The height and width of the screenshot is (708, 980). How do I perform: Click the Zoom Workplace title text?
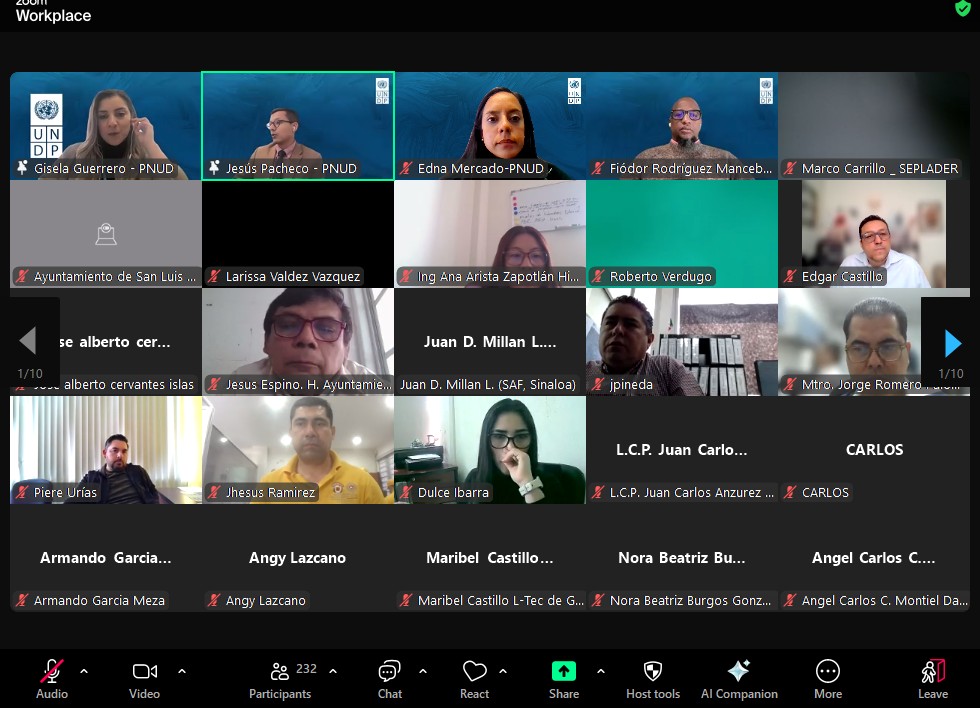coord(53,12)
